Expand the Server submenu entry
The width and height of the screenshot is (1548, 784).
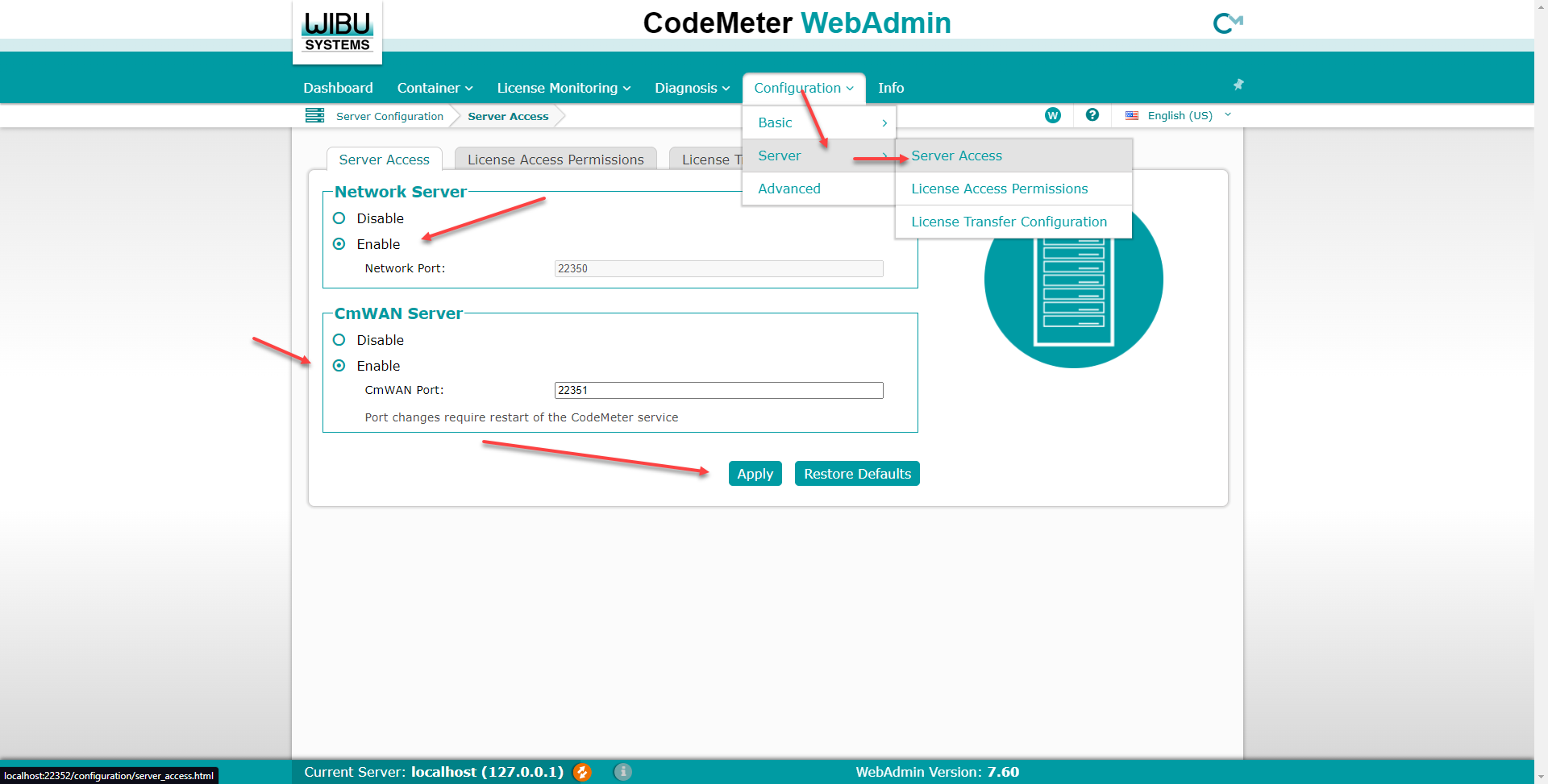click(819, 156)
